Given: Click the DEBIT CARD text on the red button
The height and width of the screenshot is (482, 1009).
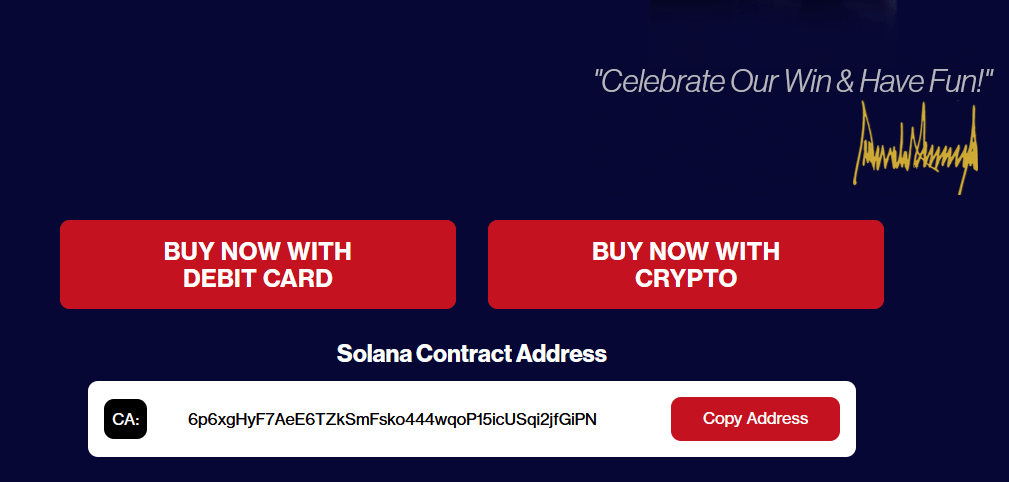Looking at the screenshot, I should 258,279.
